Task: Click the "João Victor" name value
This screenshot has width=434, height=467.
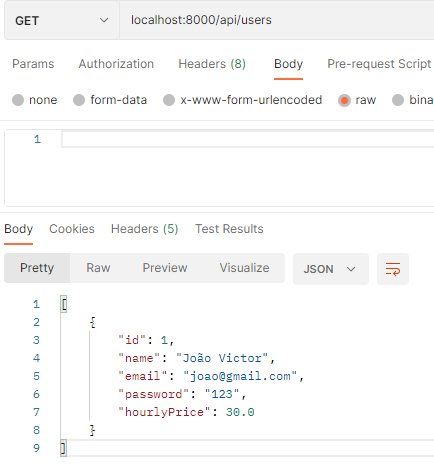Action: pyautogui.click(x=222, y=358)
